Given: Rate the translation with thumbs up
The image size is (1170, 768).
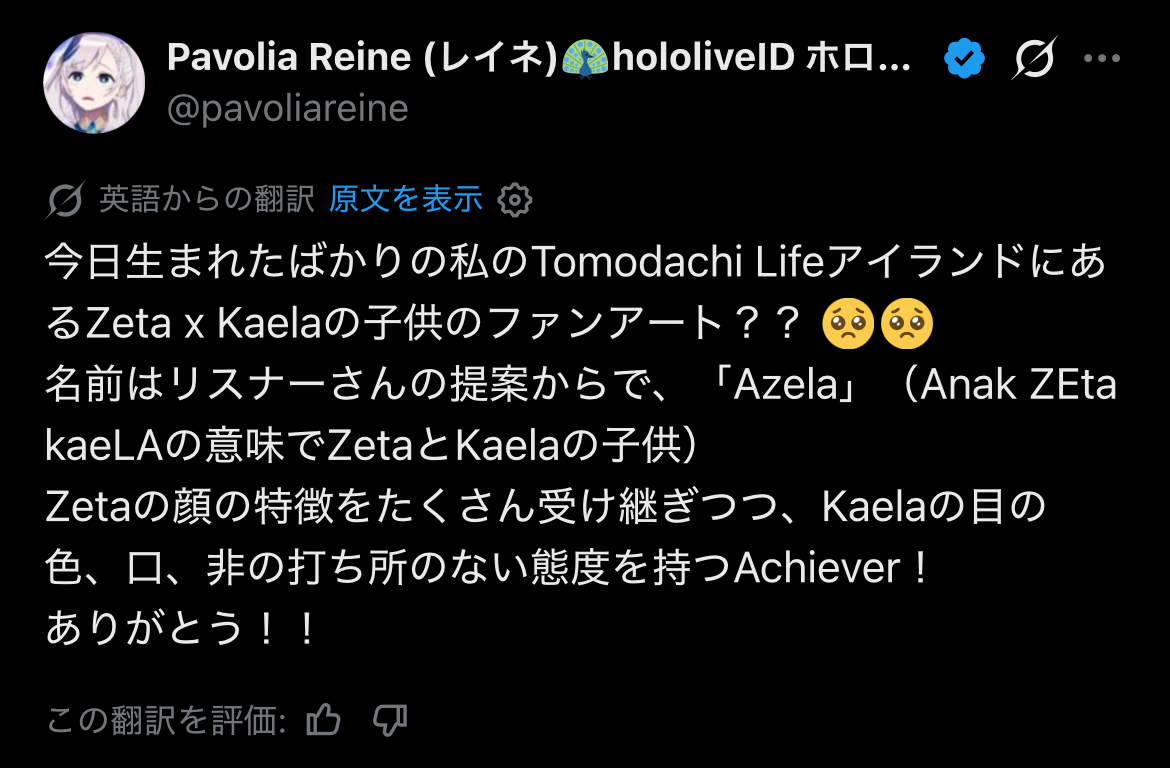Looking at the screenshot, I should point(324,719).
